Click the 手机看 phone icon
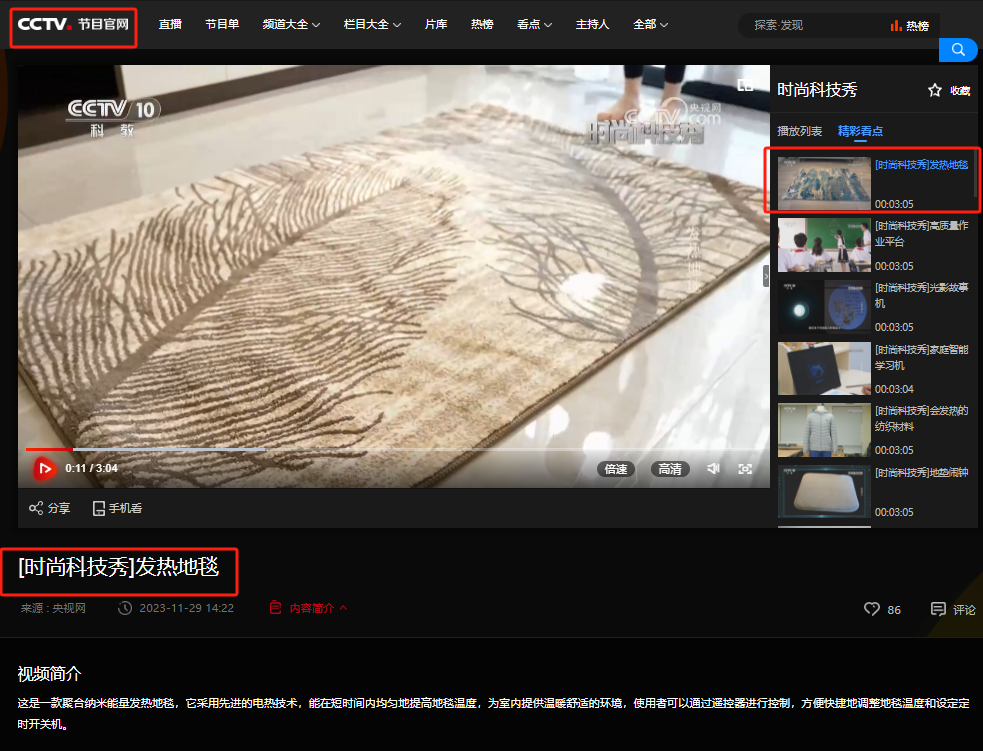983x751 pixels. (99, 508)
